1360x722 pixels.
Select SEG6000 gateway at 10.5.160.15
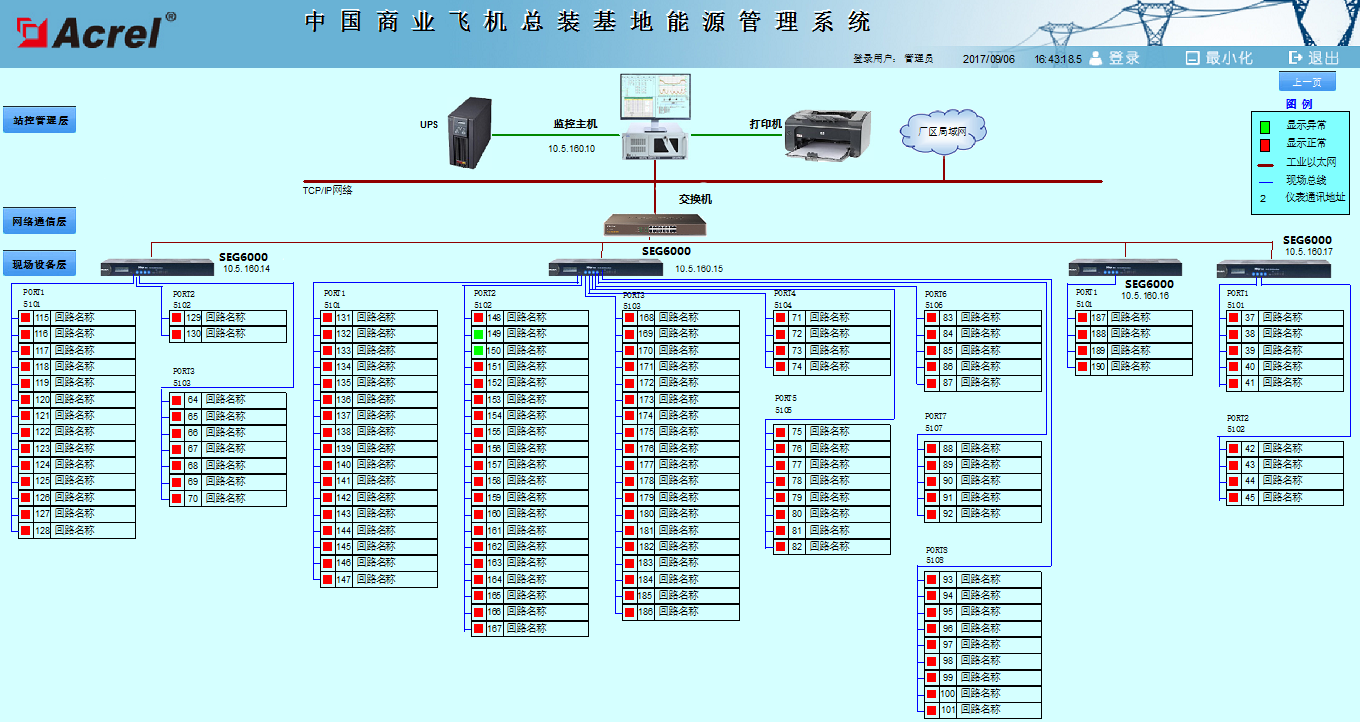click(605, 268)
